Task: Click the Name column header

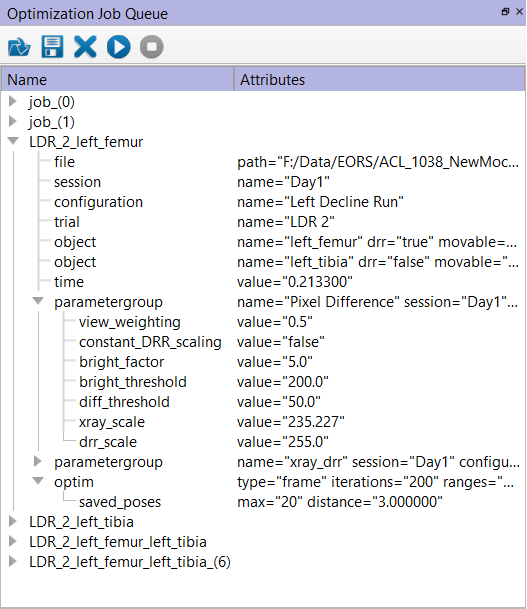Action: tap(118, 80)
